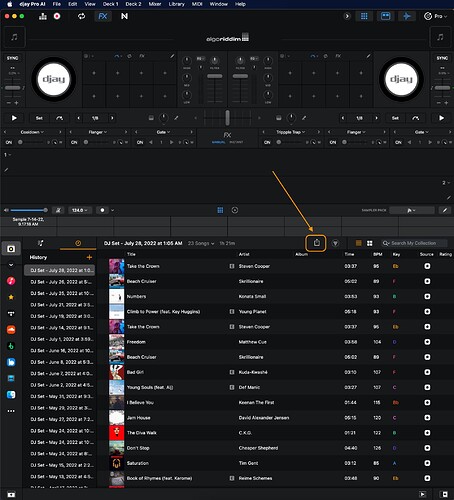Open the Tripple Trap effect dropdown
Viewport: 454px width, 500px height.
click(290, 132)
